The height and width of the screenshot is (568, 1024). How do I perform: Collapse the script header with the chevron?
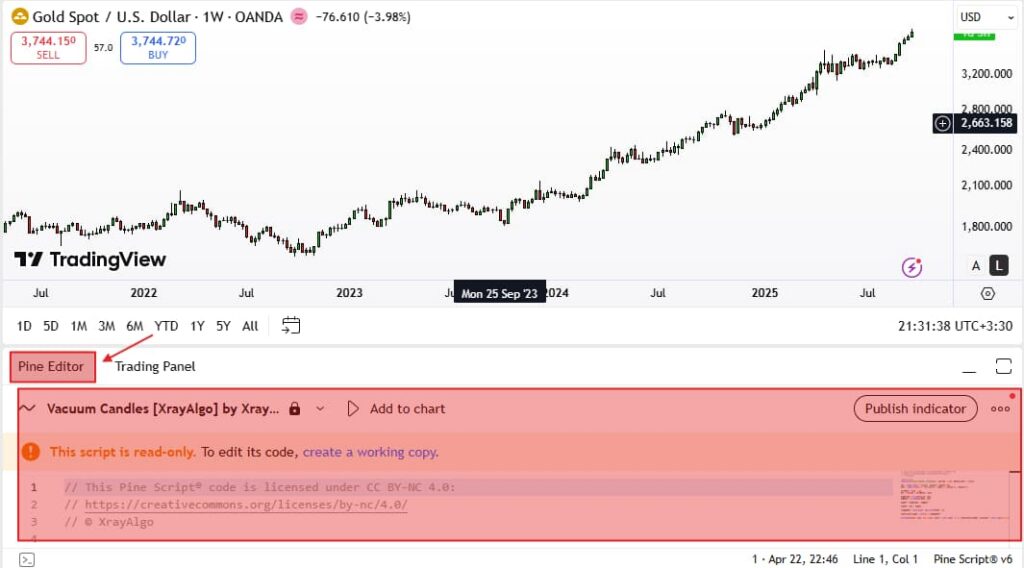click(x=28, y=408)
